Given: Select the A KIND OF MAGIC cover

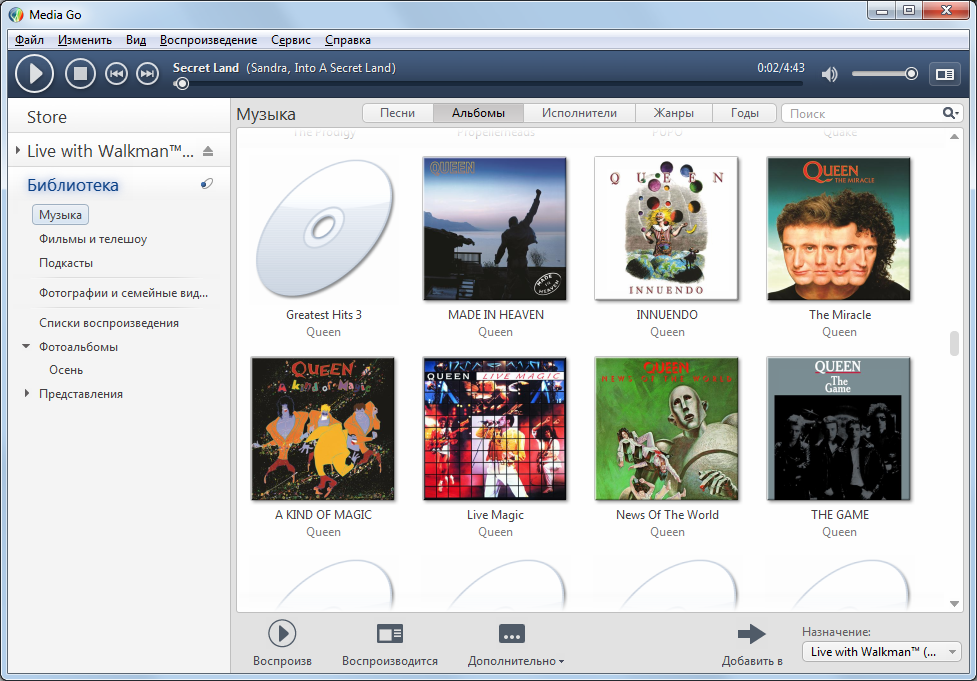Looking at the screenshot, I should 323,429.
